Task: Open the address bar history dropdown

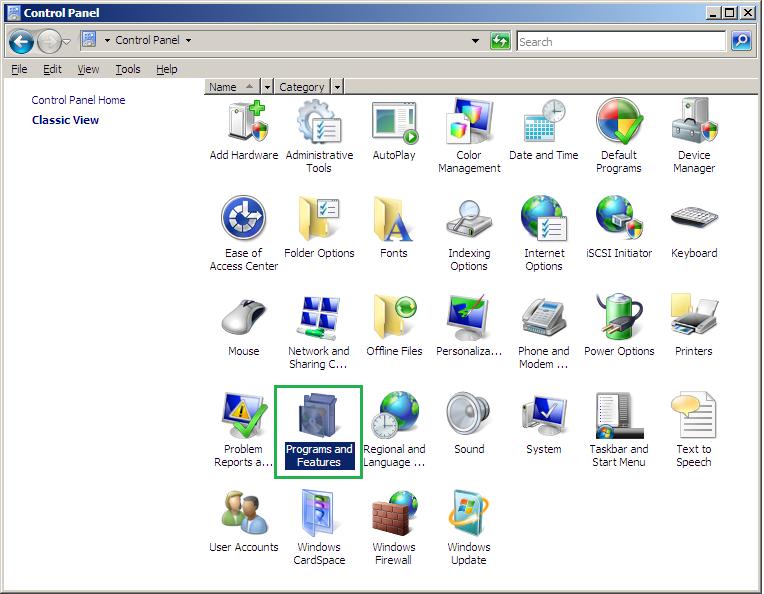Action: pos(475,41)
